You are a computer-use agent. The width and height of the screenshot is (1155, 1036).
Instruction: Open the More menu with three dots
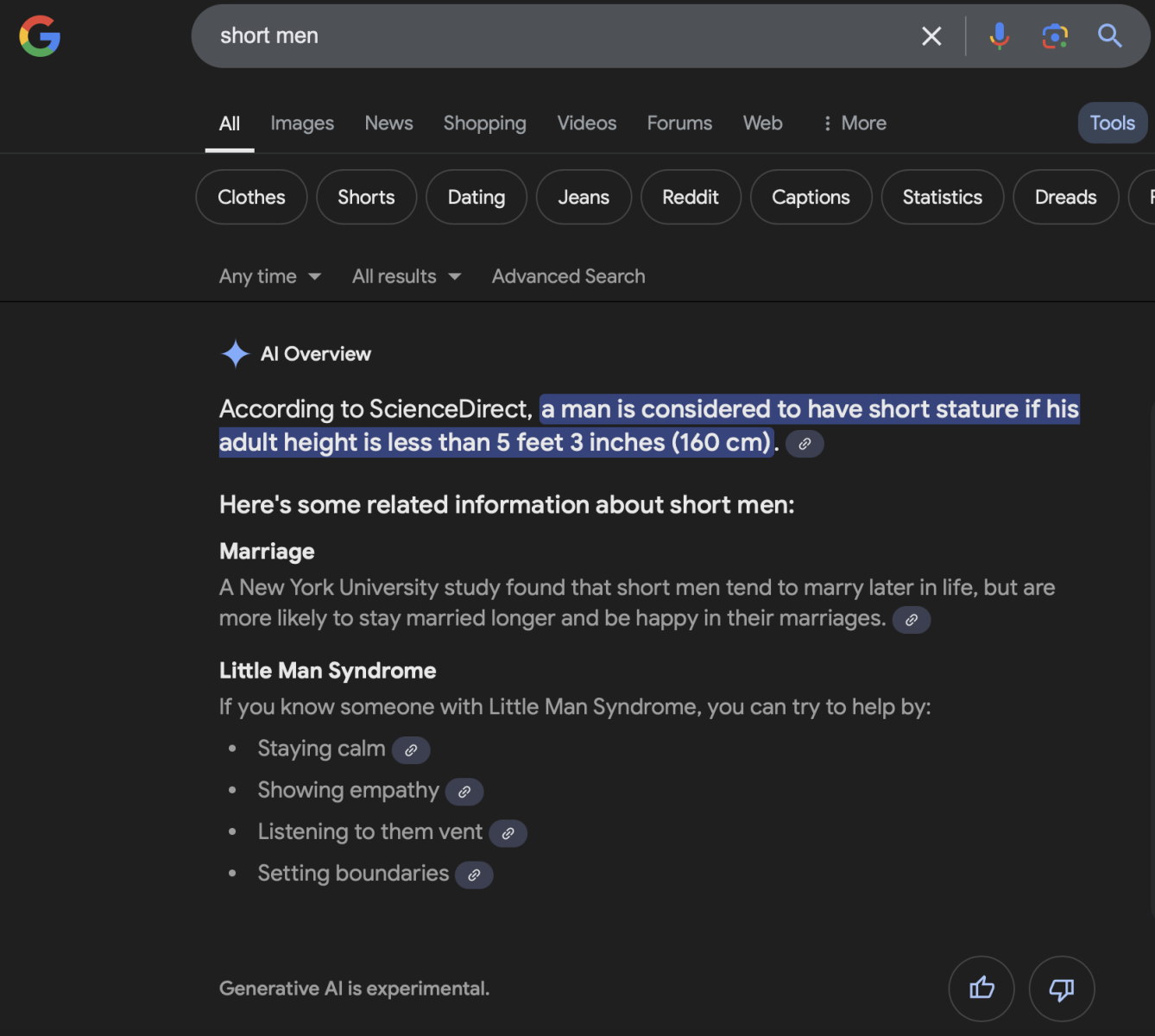pyautogui.click(x=854, y=123)
